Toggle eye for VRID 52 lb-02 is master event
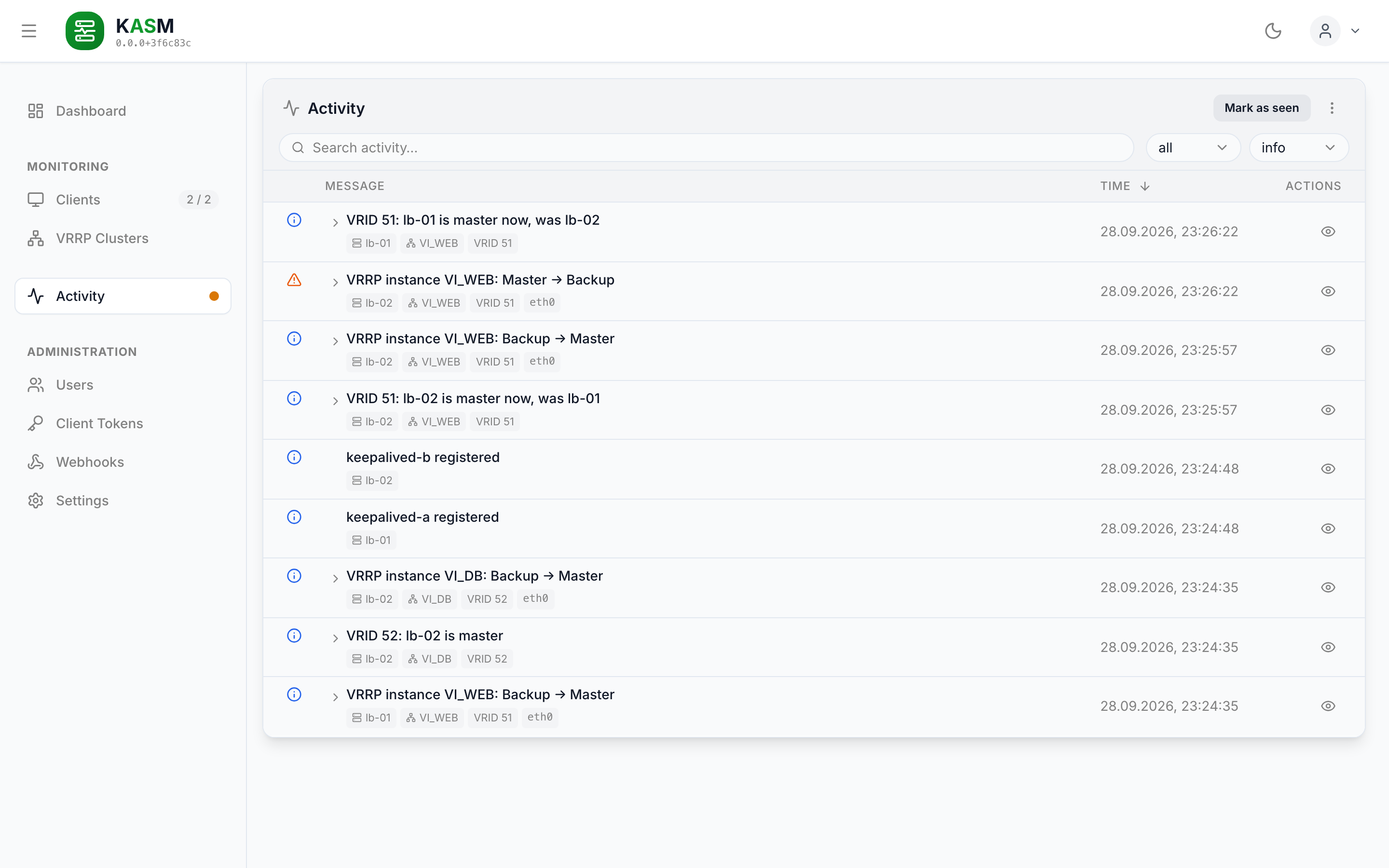 [x=1328, y=648]
